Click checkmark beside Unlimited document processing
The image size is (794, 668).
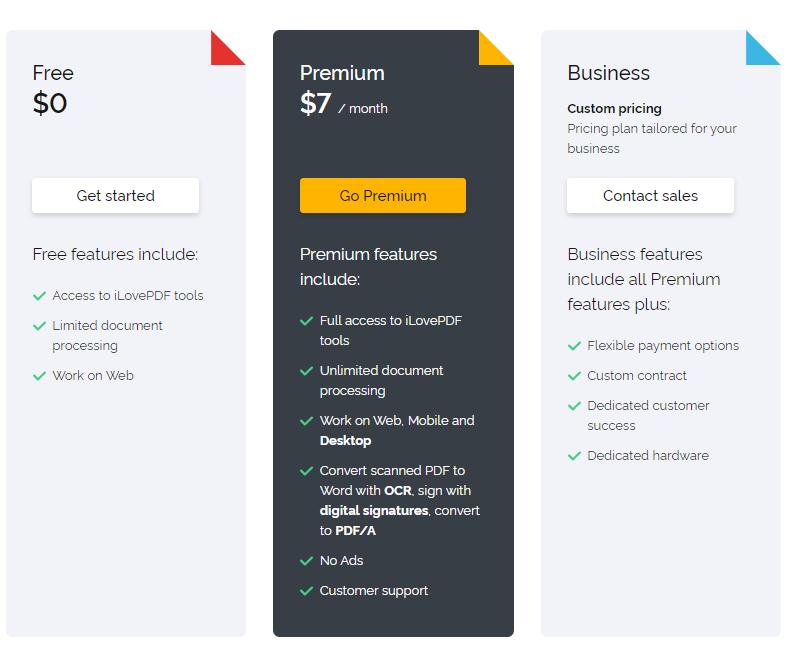point(307,371)
